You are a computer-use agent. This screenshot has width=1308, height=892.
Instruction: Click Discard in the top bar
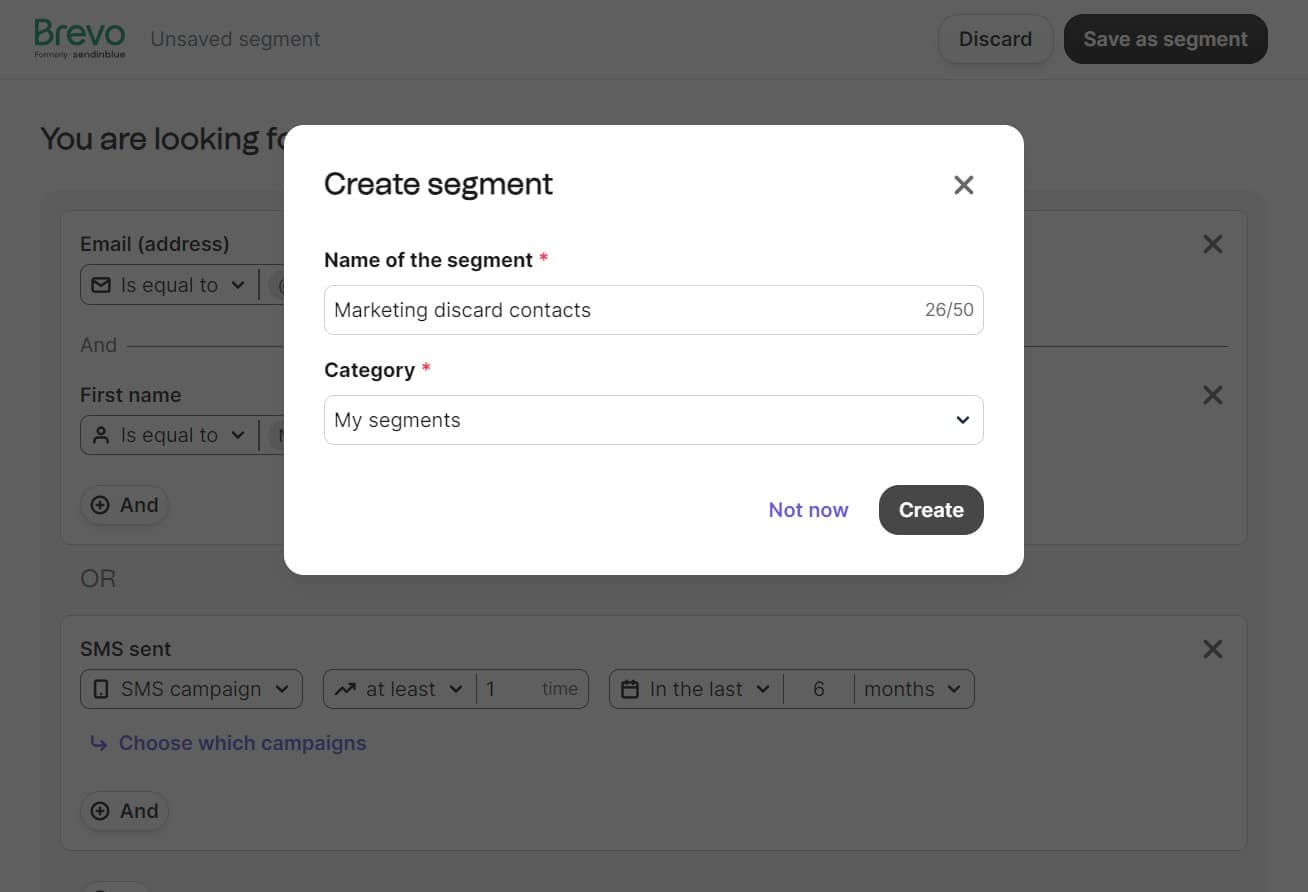(x=995, y=38)
